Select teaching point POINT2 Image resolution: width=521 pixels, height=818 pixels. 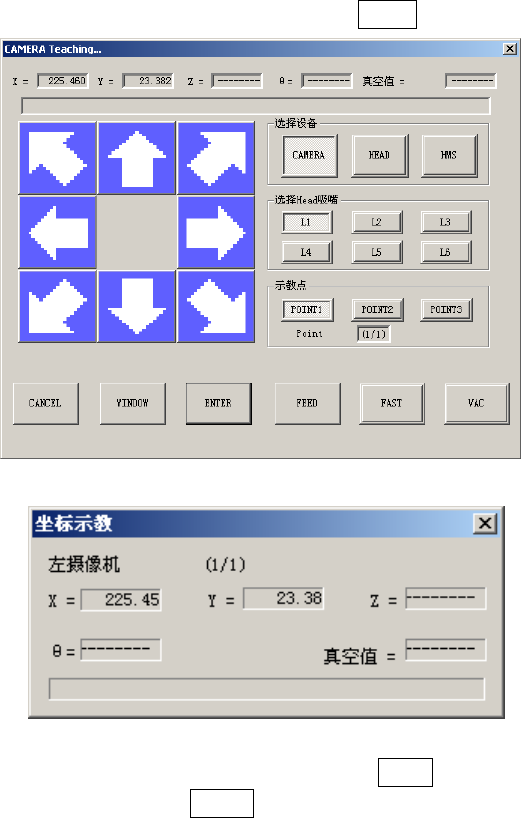[378, 310]
